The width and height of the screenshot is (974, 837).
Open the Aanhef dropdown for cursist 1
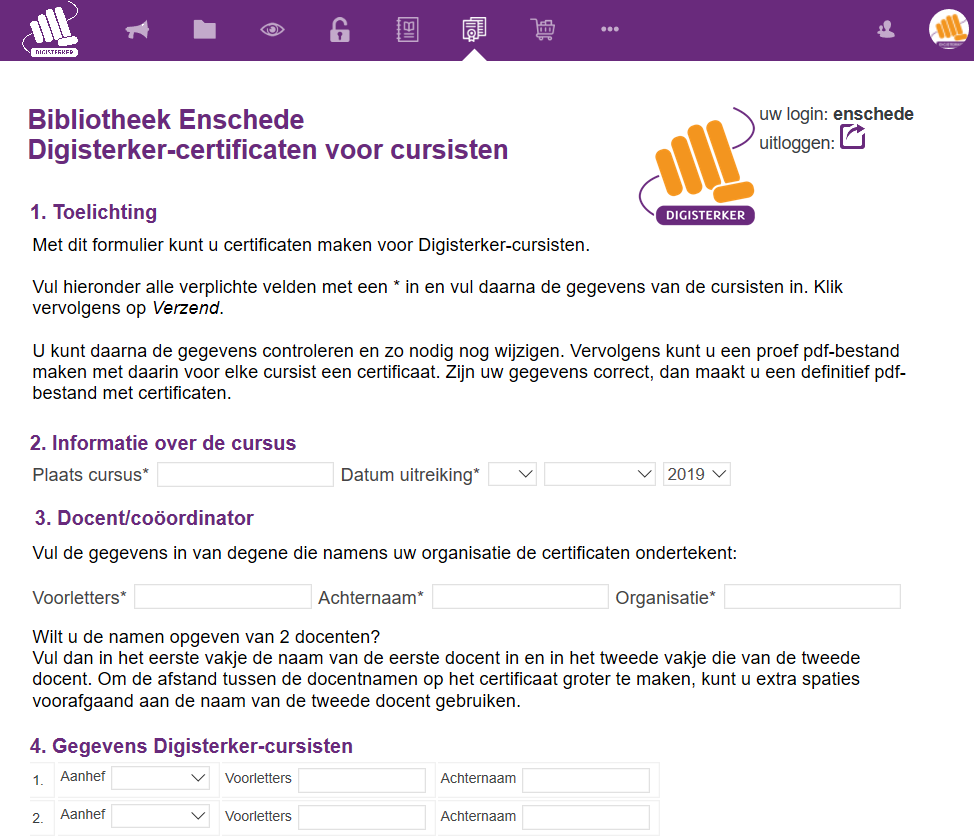coord(160,778)
